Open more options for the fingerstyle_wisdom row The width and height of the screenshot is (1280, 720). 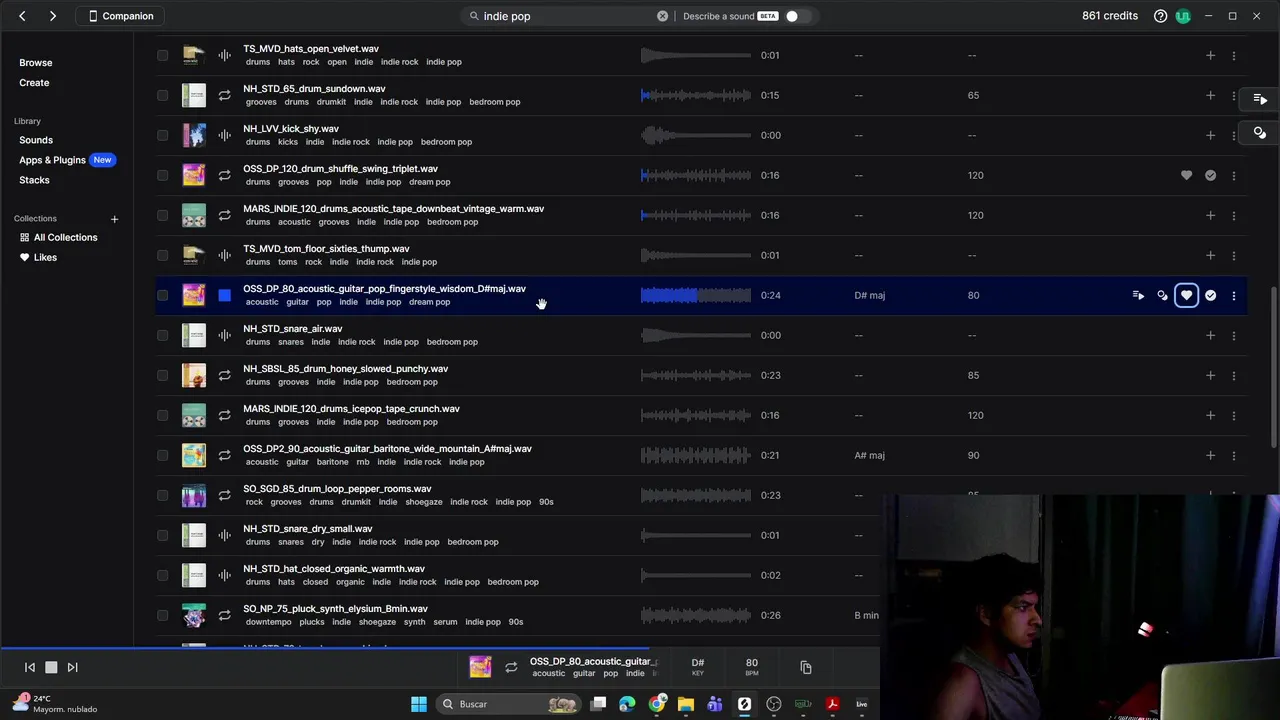point(1234,295)
